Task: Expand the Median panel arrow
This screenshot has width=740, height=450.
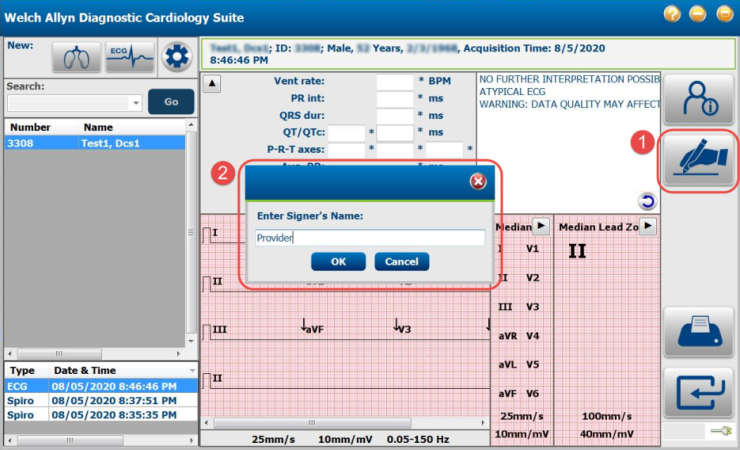Action: pos(541,226)
